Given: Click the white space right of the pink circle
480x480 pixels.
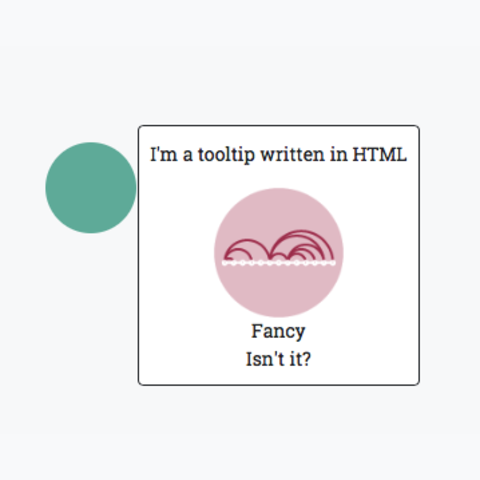Looking at the screenshot, I should [381, 252].
